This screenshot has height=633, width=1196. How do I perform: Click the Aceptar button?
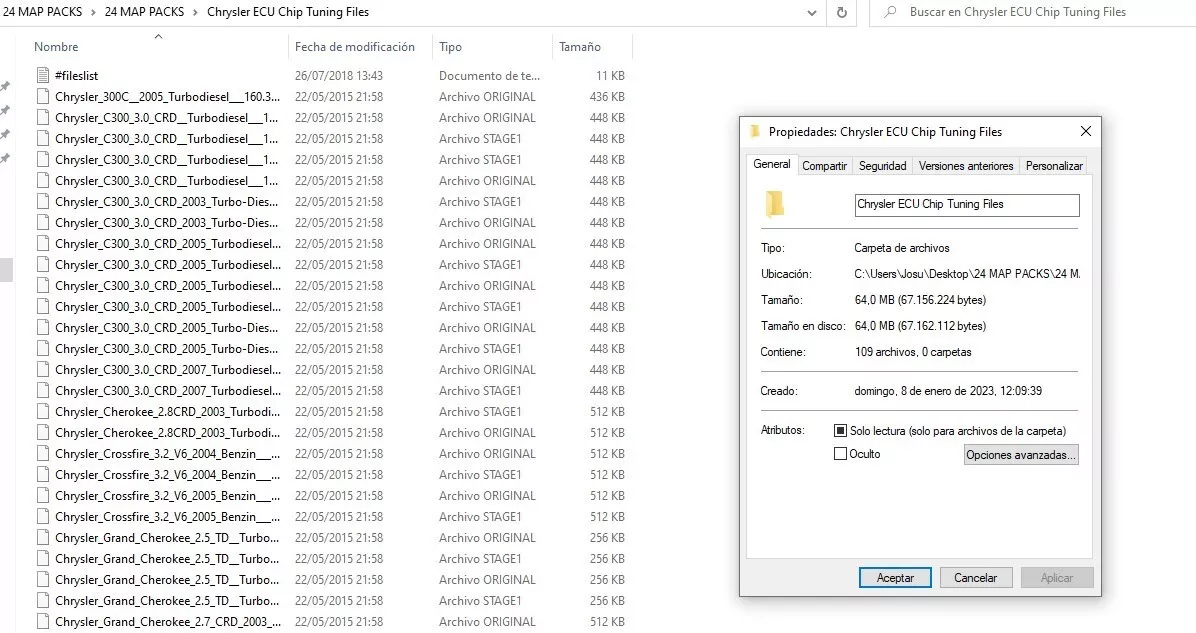coord(895,578)
